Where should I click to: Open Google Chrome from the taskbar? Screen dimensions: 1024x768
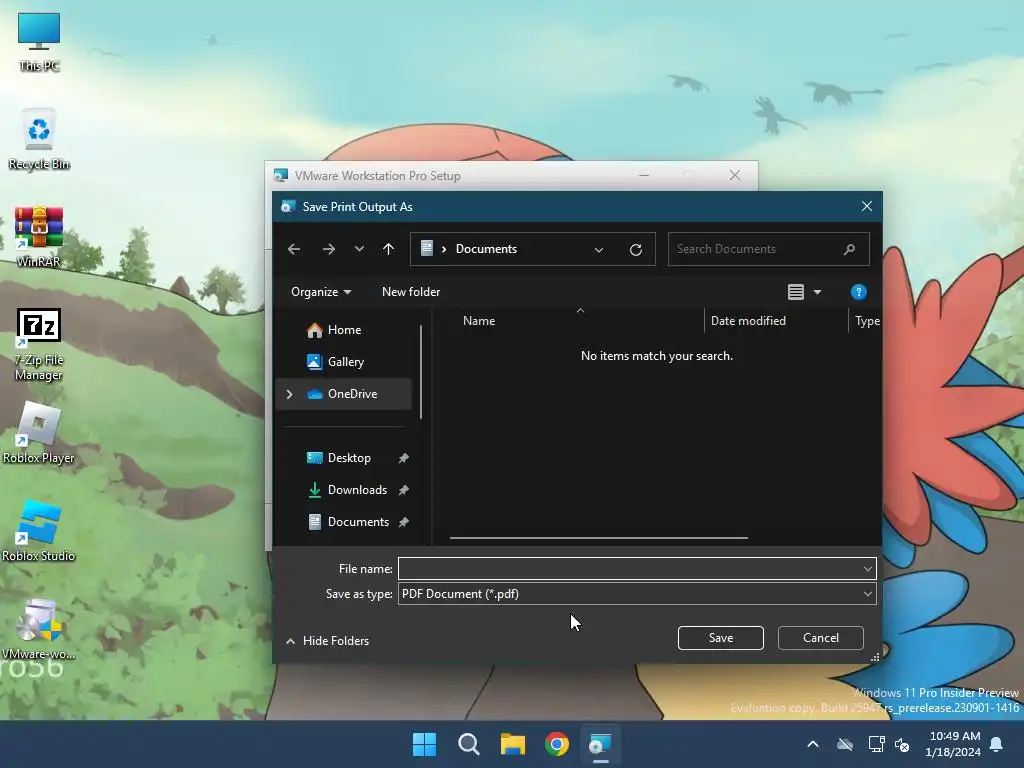pos(557,744)
